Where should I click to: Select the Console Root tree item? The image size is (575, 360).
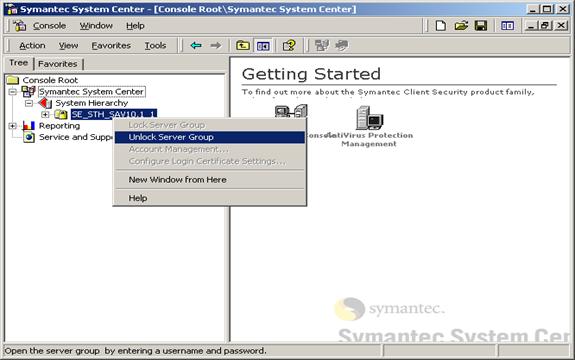tap(50, 80)
